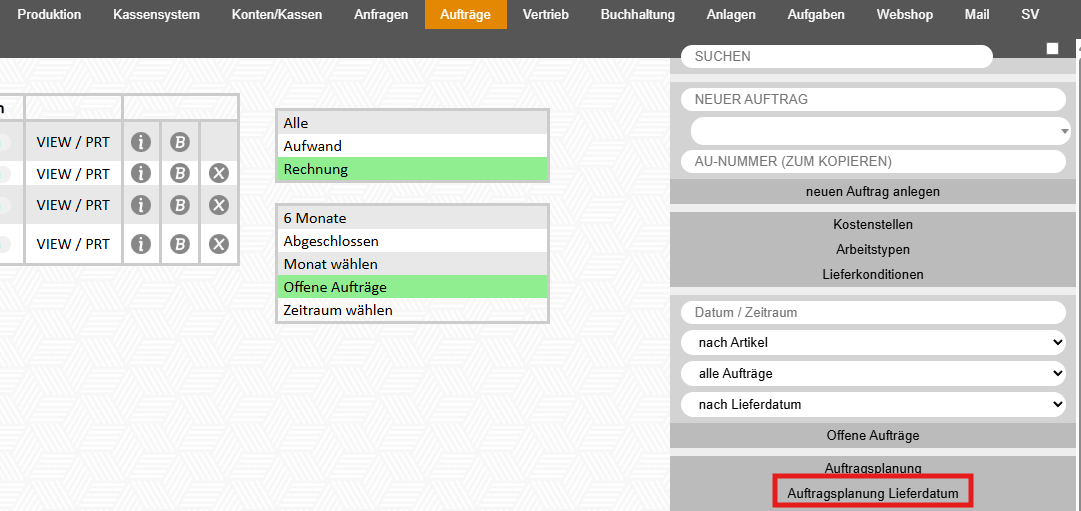Click the X delete icon in the third row
Image resolution: width=1081 pixels, height=511 pixels.
(219, 205)
